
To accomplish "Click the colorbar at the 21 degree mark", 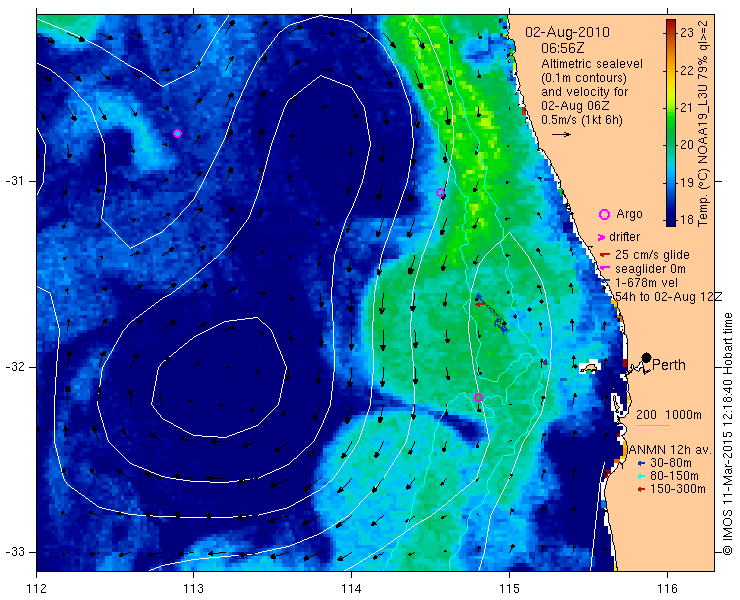I will (671, 108).
